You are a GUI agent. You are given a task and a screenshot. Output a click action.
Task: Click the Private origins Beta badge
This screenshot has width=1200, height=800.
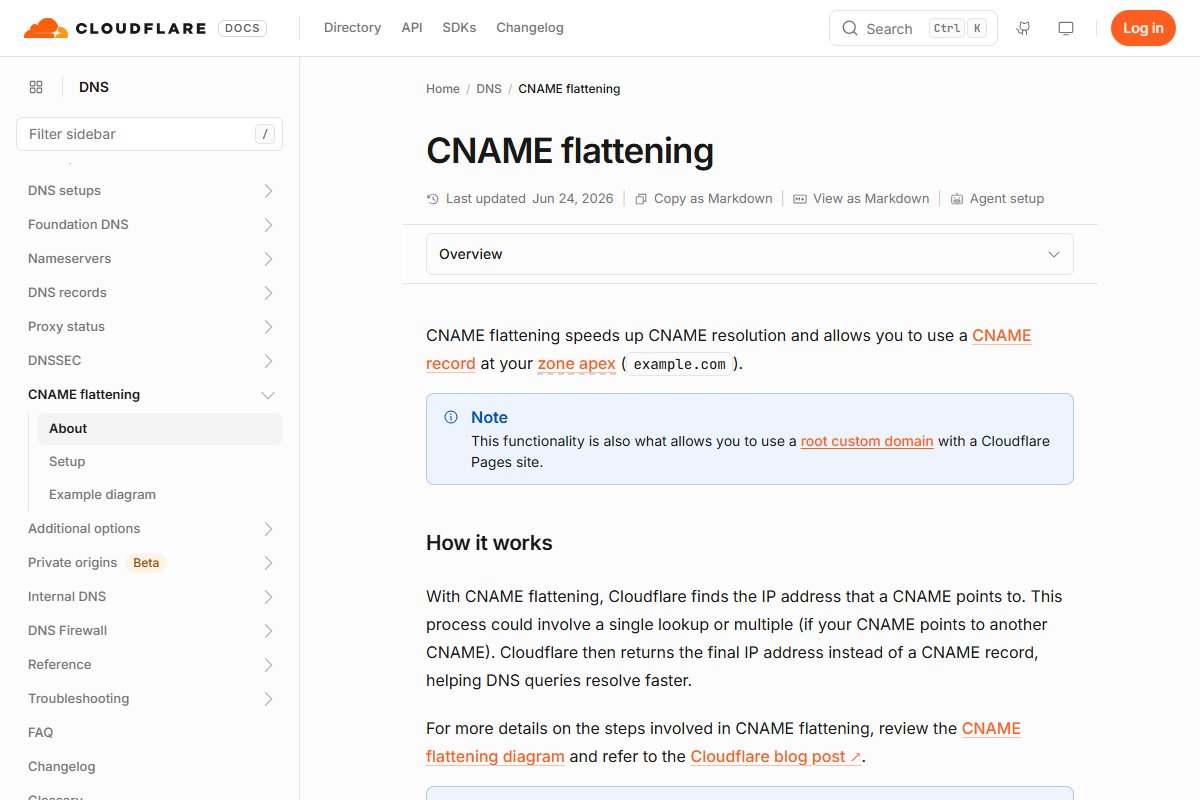coord(146,562)
